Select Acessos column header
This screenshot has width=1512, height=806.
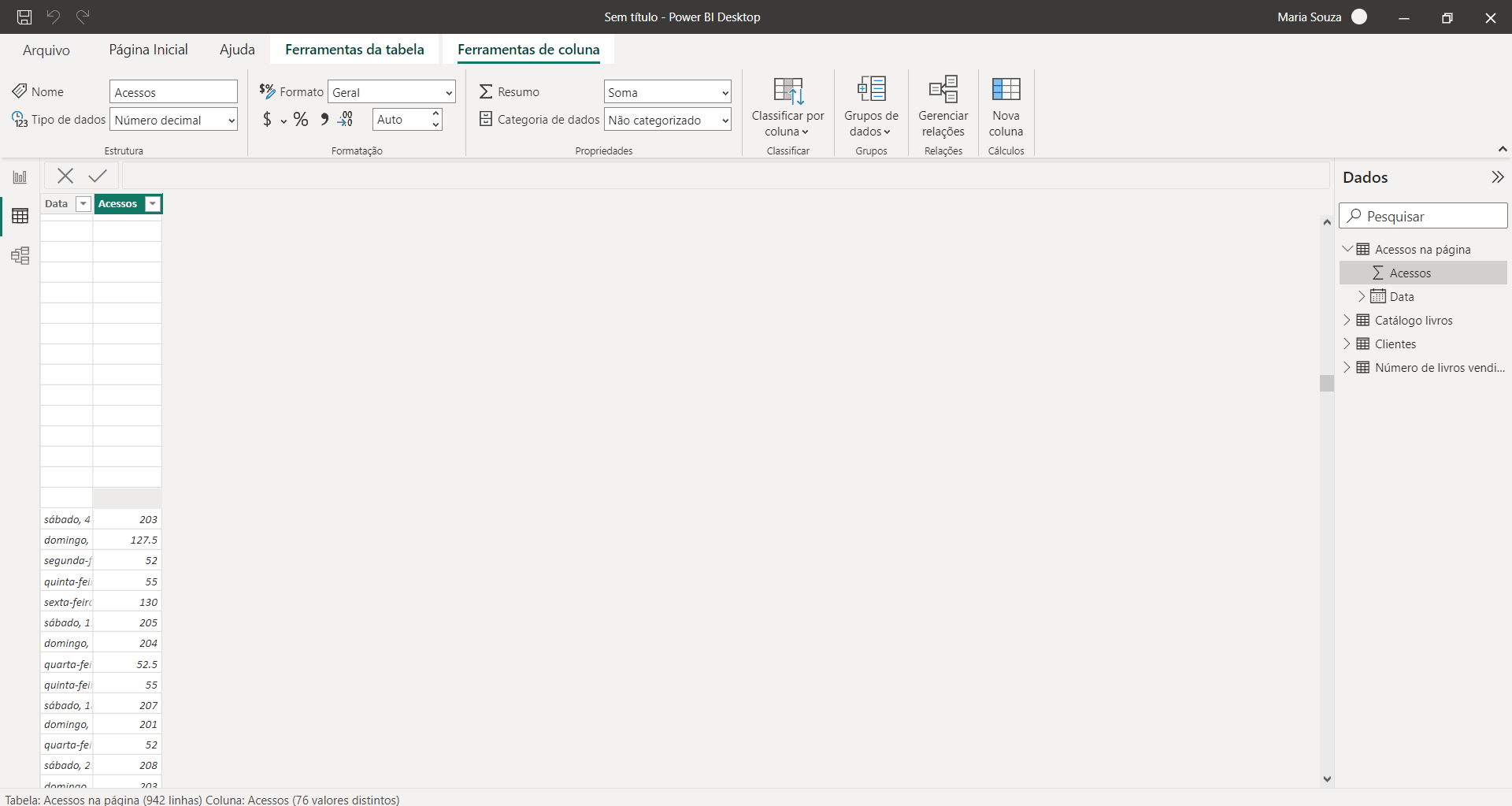(x=118, y=204)
